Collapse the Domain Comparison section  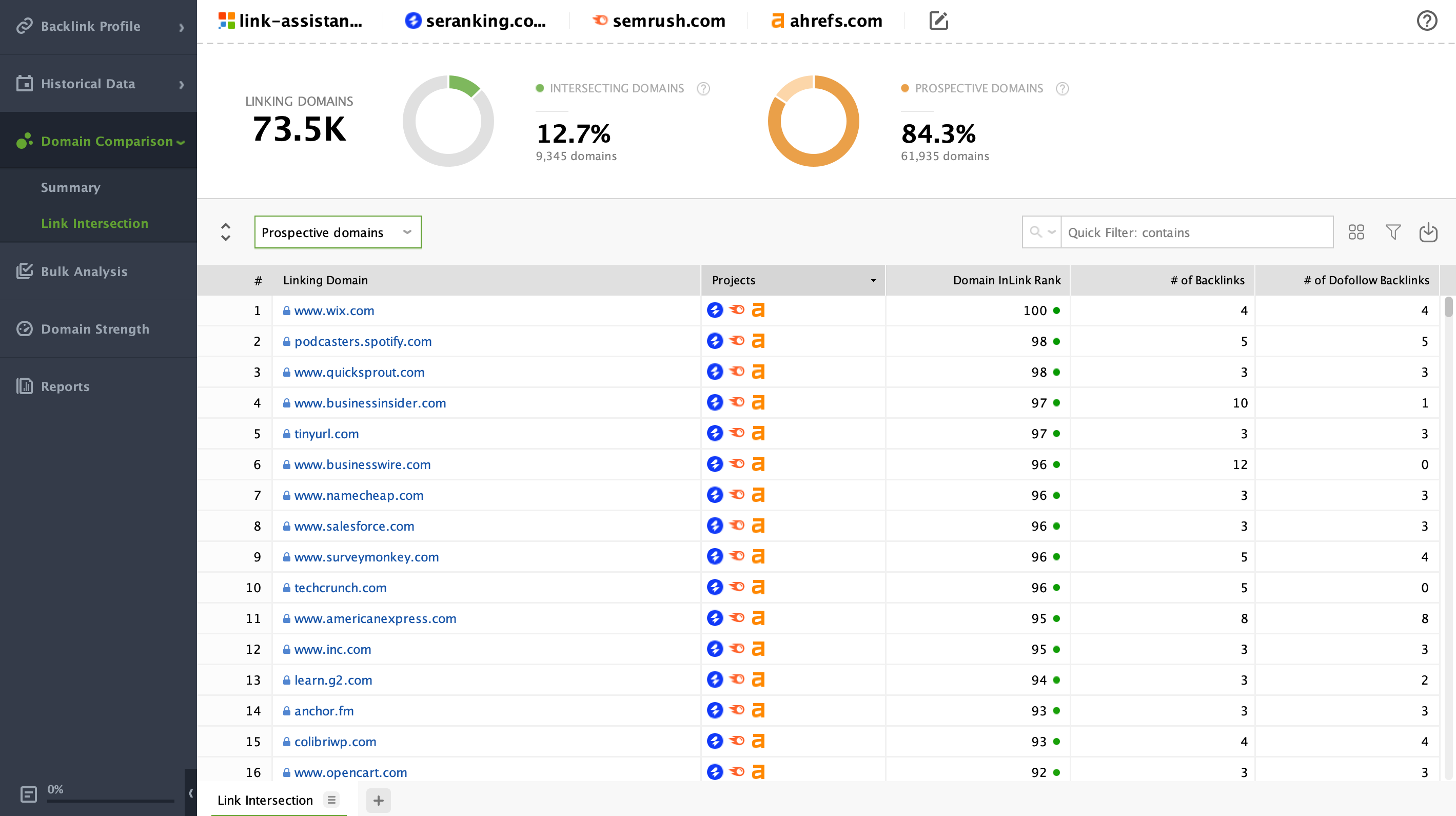point(181,142)
